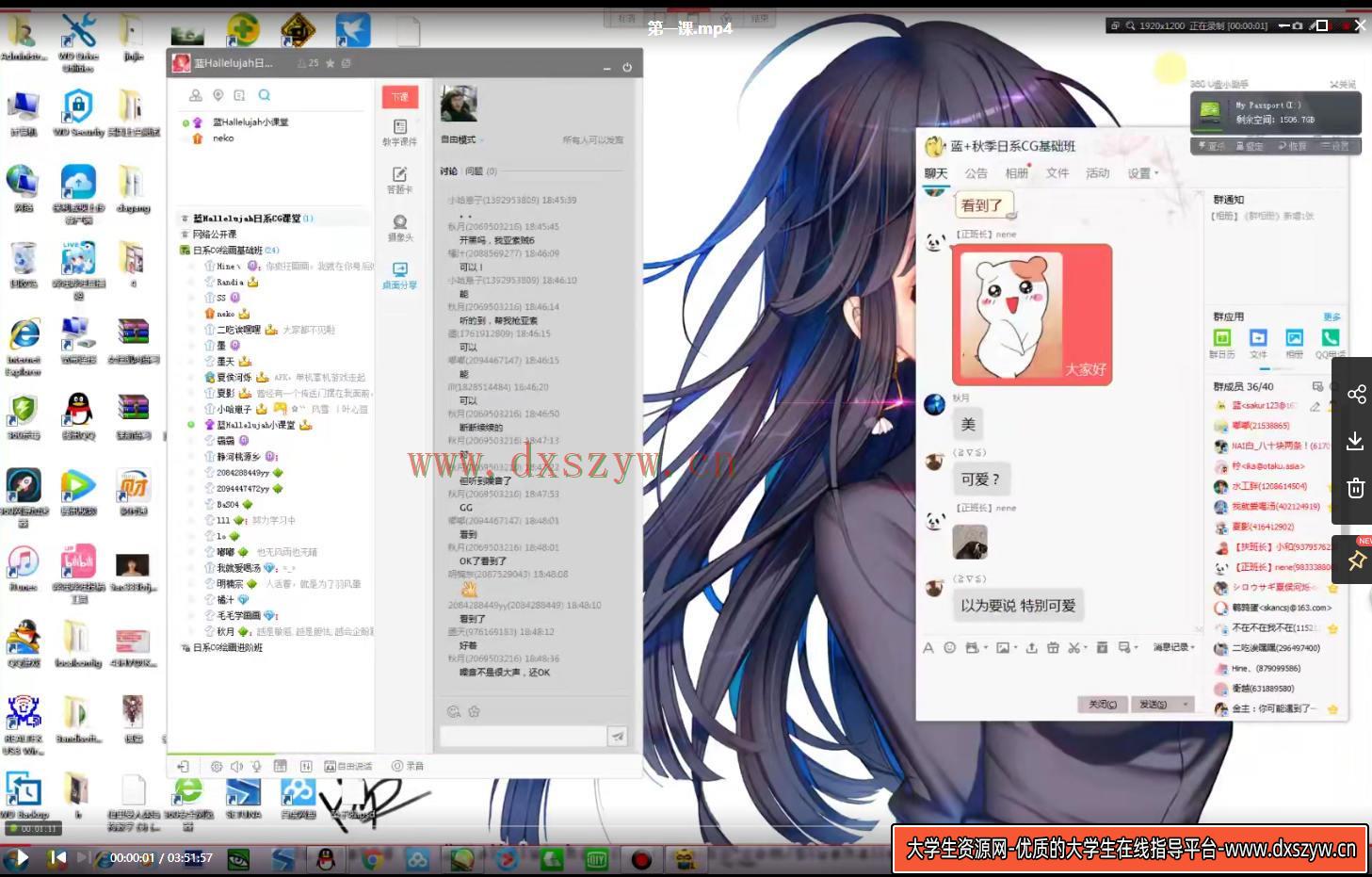Turn on the 摄像头 camera
The height and width of the screenshot is (877, 1372).
point(399,227)
